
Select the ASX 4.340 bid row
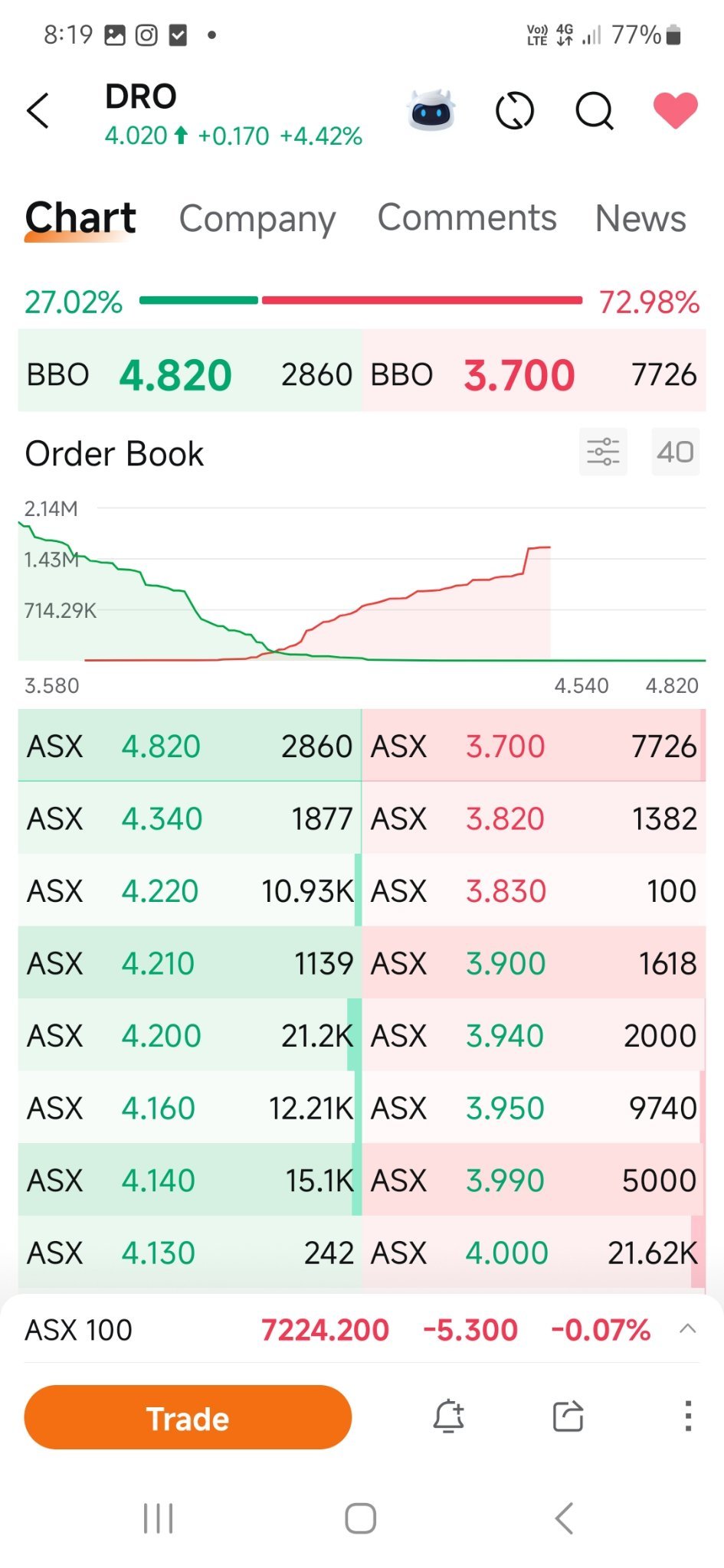pyautogui.click(x=189, y=818)
